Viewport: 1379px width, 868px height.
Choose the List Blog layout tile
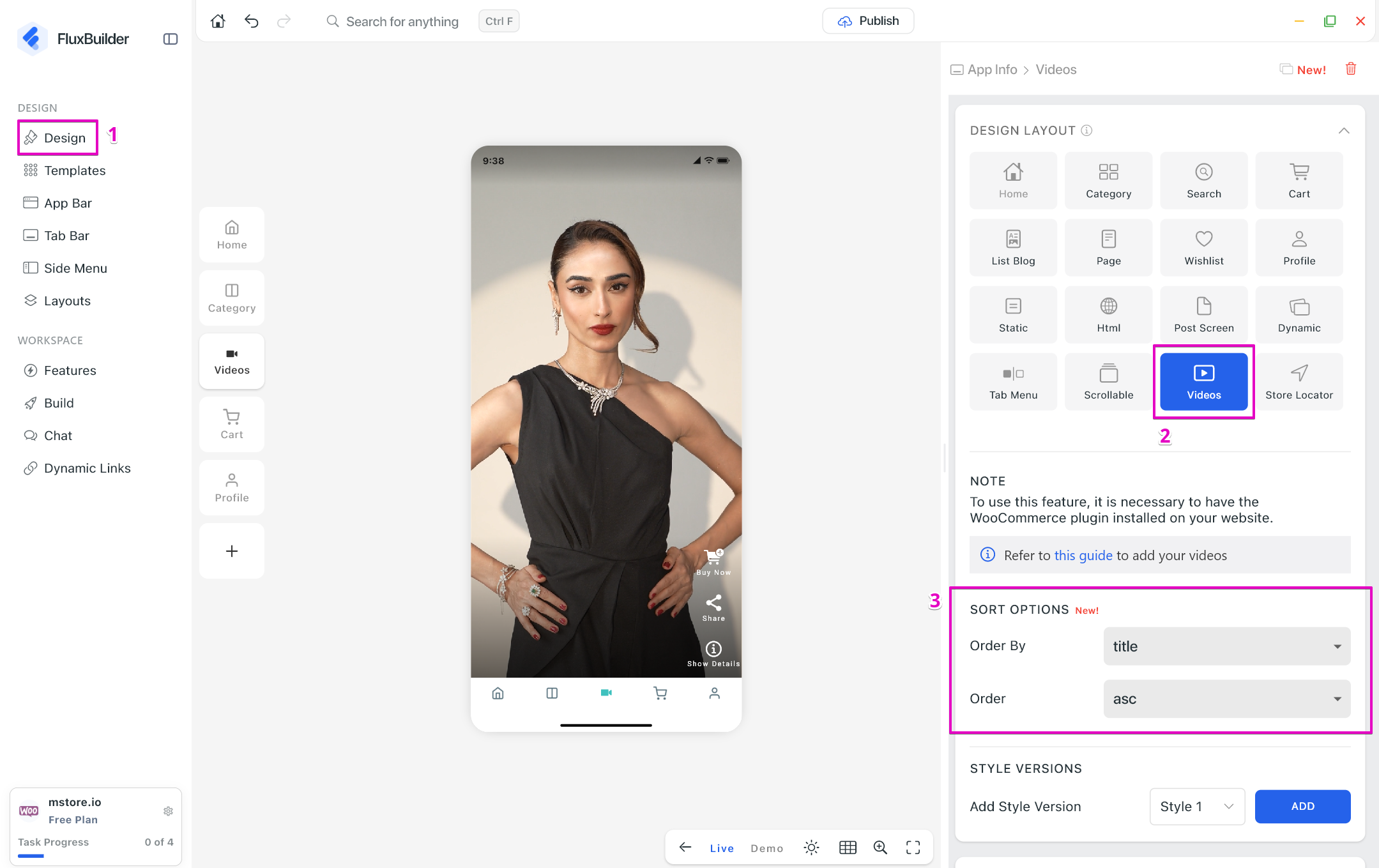click(1013, 247)
